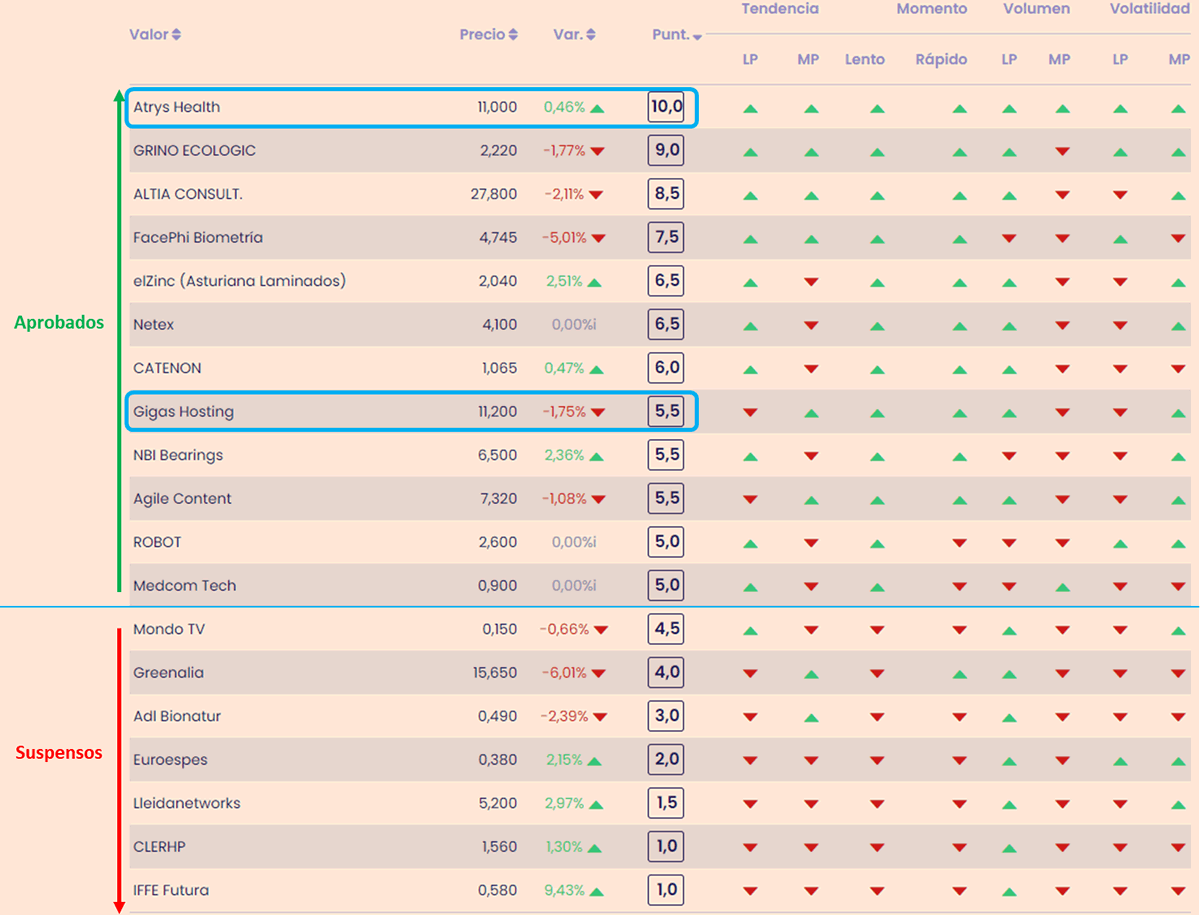This screenshot has width=1200, height=915.
Task: Select the IFFE Futura row name
Action: click(171, 890)
